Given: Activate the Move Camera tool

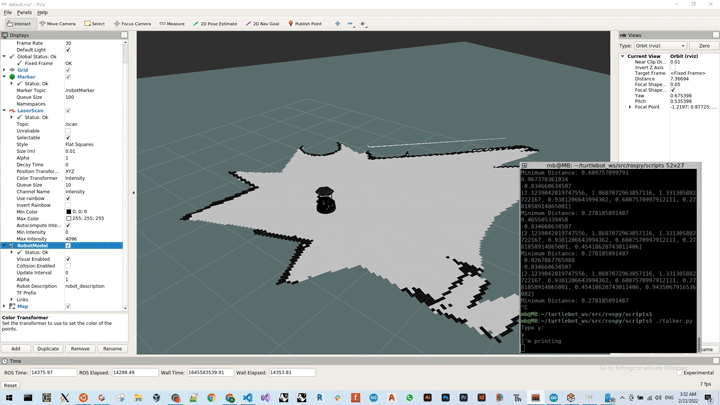Looking at the screenshot, I should pyautogui.click(x=58, y=23).
